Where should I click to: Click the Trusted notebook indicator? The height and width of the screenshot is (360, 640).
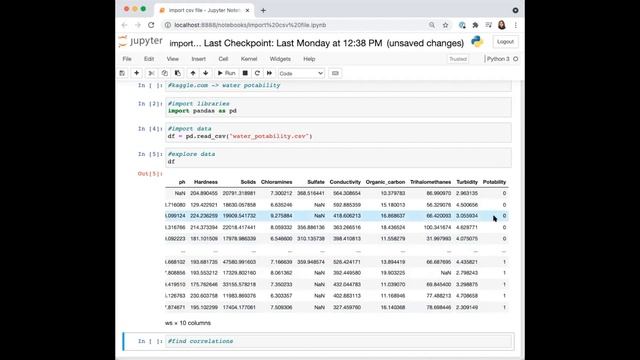(x=458, y=59)
